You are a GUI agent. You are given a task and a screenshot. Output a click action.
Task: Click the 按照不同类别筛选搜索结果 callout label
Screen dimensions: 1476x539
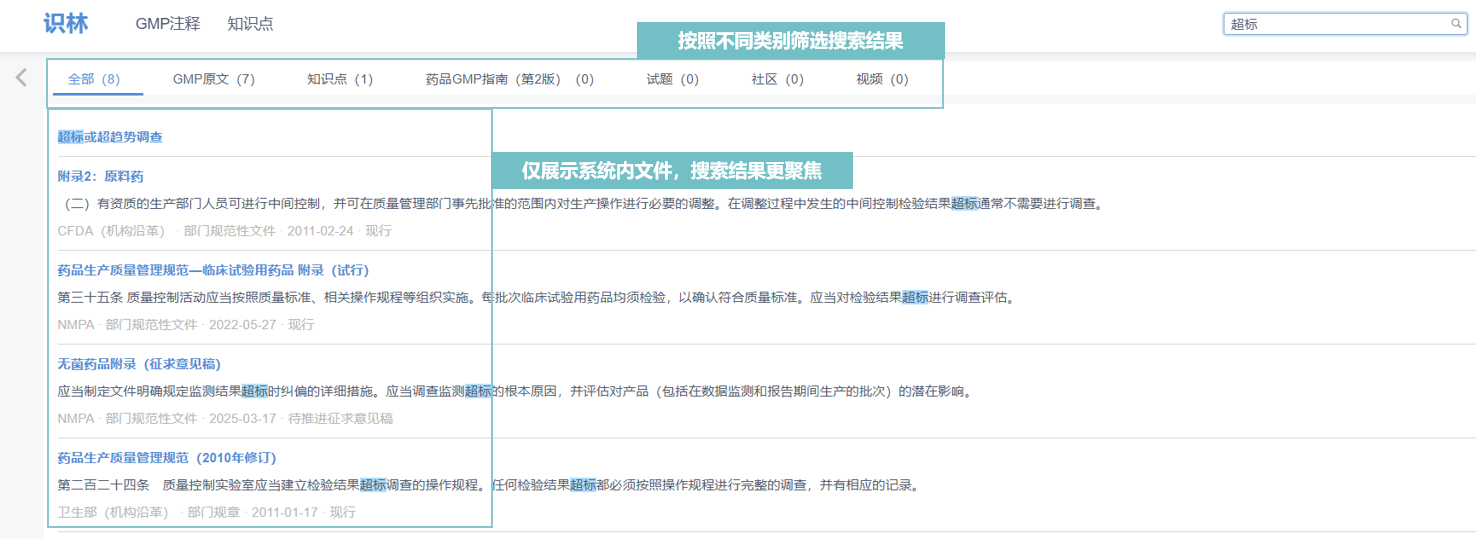tap(790, 41)
